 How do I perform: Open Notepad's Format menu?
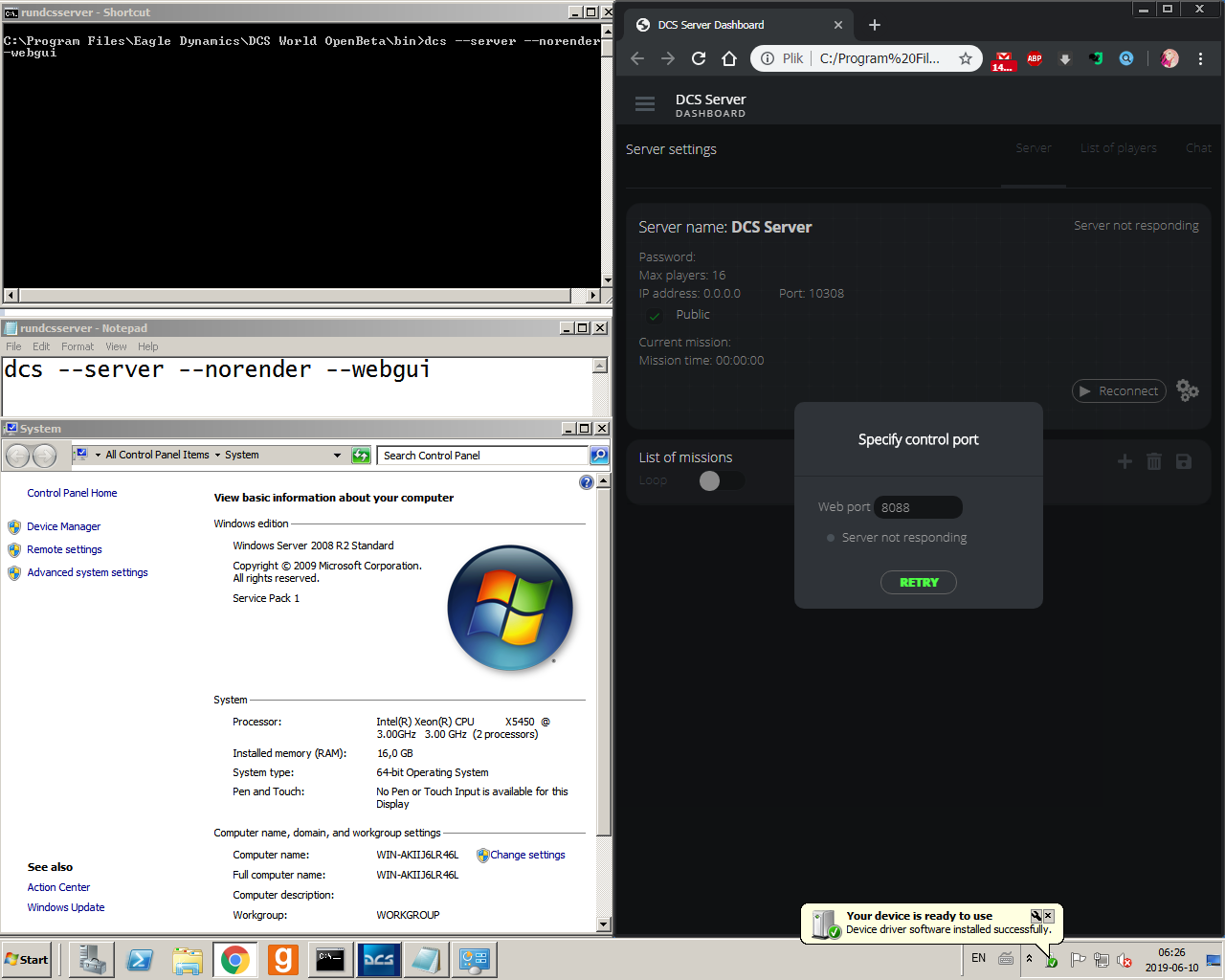click(x=78, y=346)
